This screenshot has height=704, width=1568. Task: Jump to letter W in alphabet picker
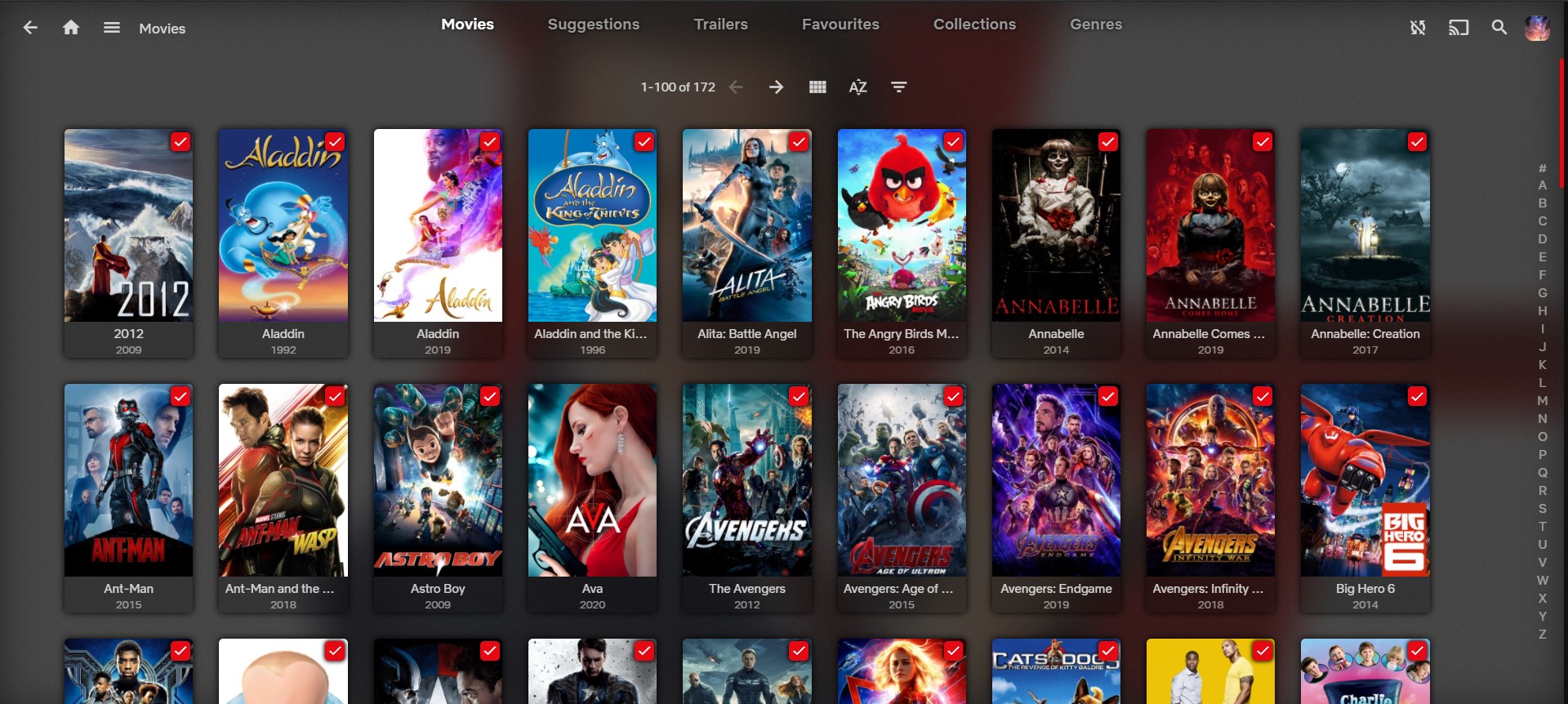[x=1543, y=581]
